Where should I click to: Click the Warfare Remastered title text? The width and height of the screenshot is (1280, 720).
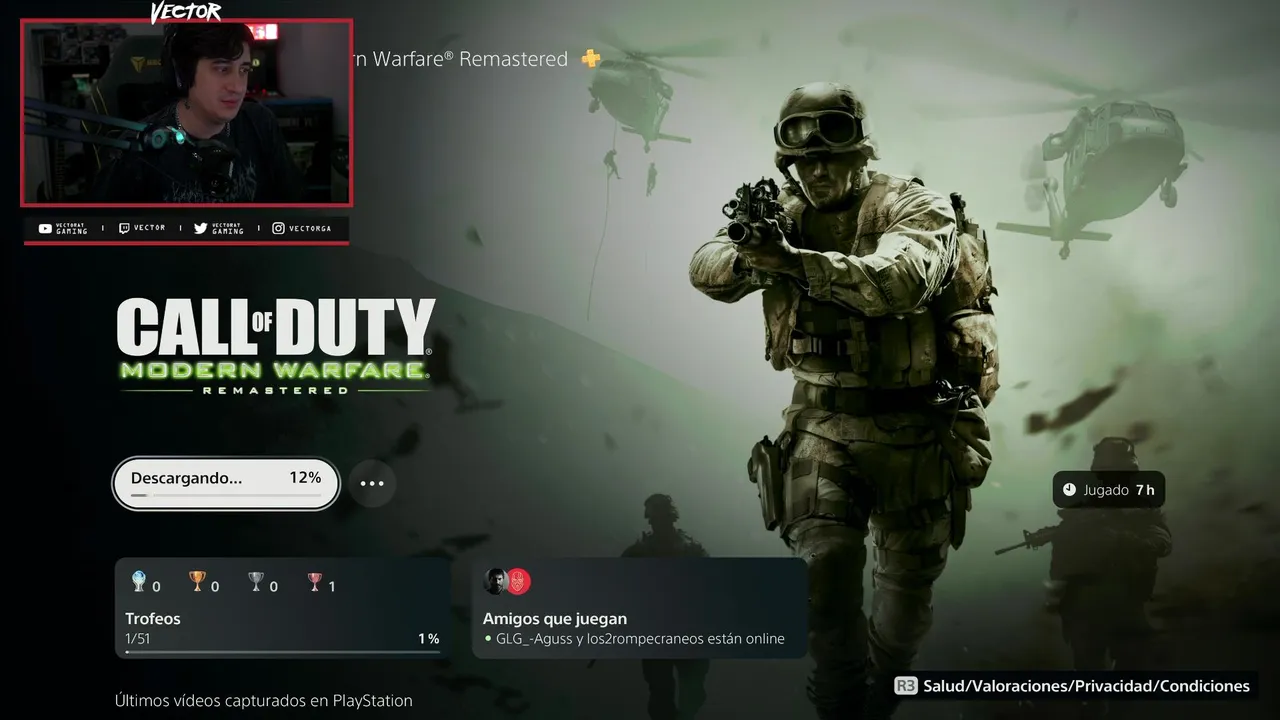(461, 59)
